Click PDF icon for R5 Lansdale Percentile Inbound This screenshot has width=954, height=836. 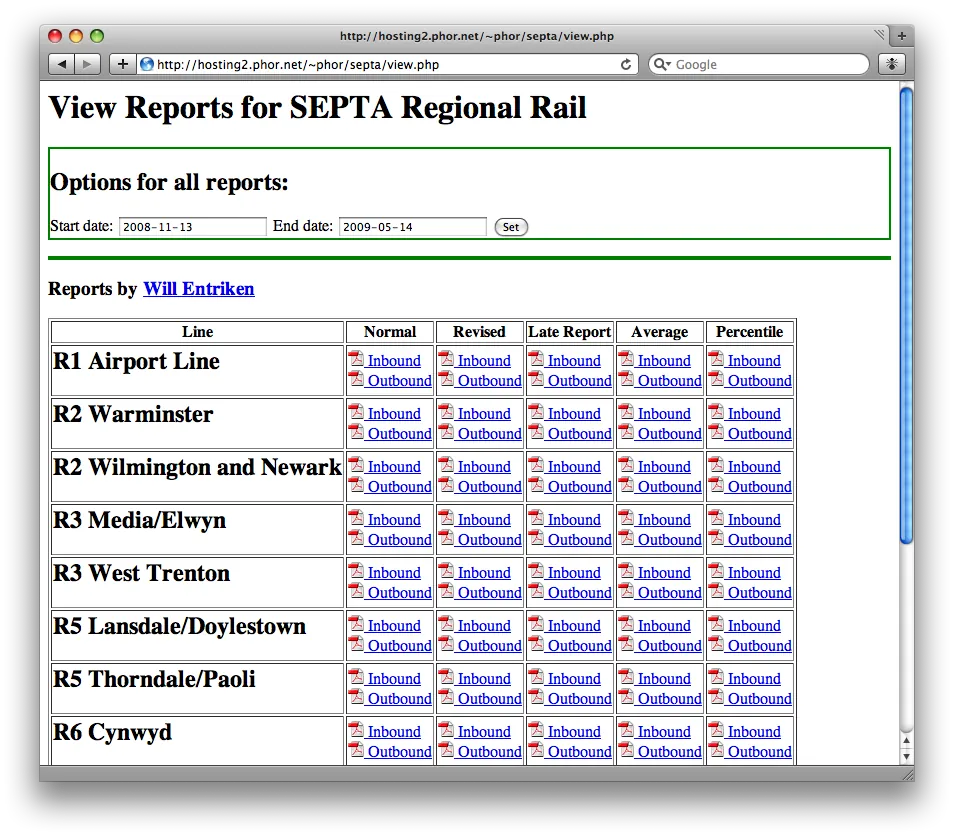[716, 624]
